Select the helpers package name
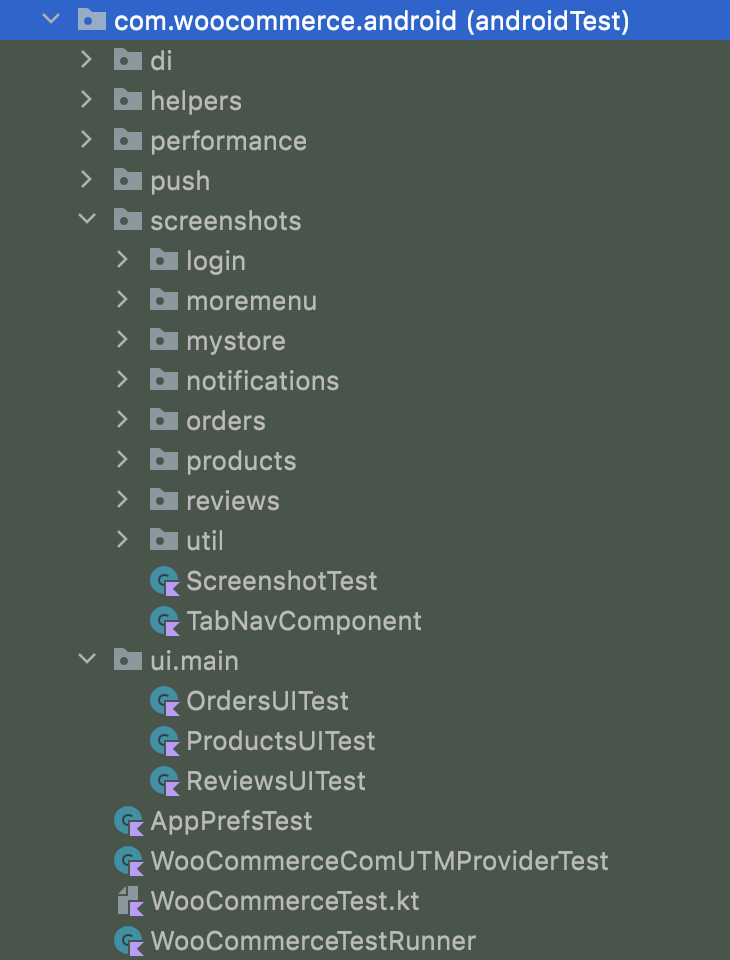730x960 pixels. point(196,101)
